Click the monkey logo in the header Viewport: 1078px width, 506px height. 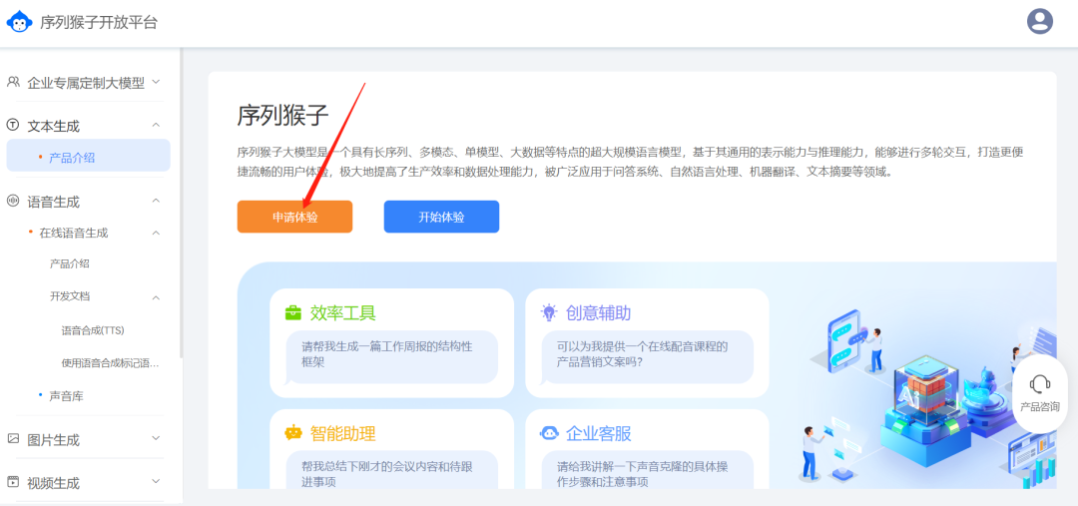tap(19, 21)
